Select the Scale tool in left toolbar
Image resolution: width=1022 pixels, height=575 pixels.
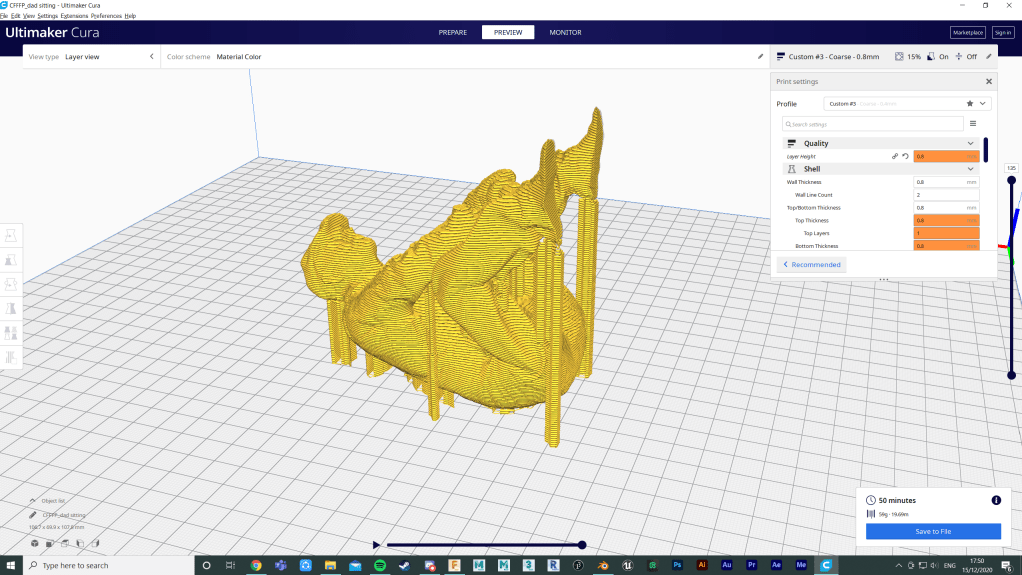click(11, 259)
